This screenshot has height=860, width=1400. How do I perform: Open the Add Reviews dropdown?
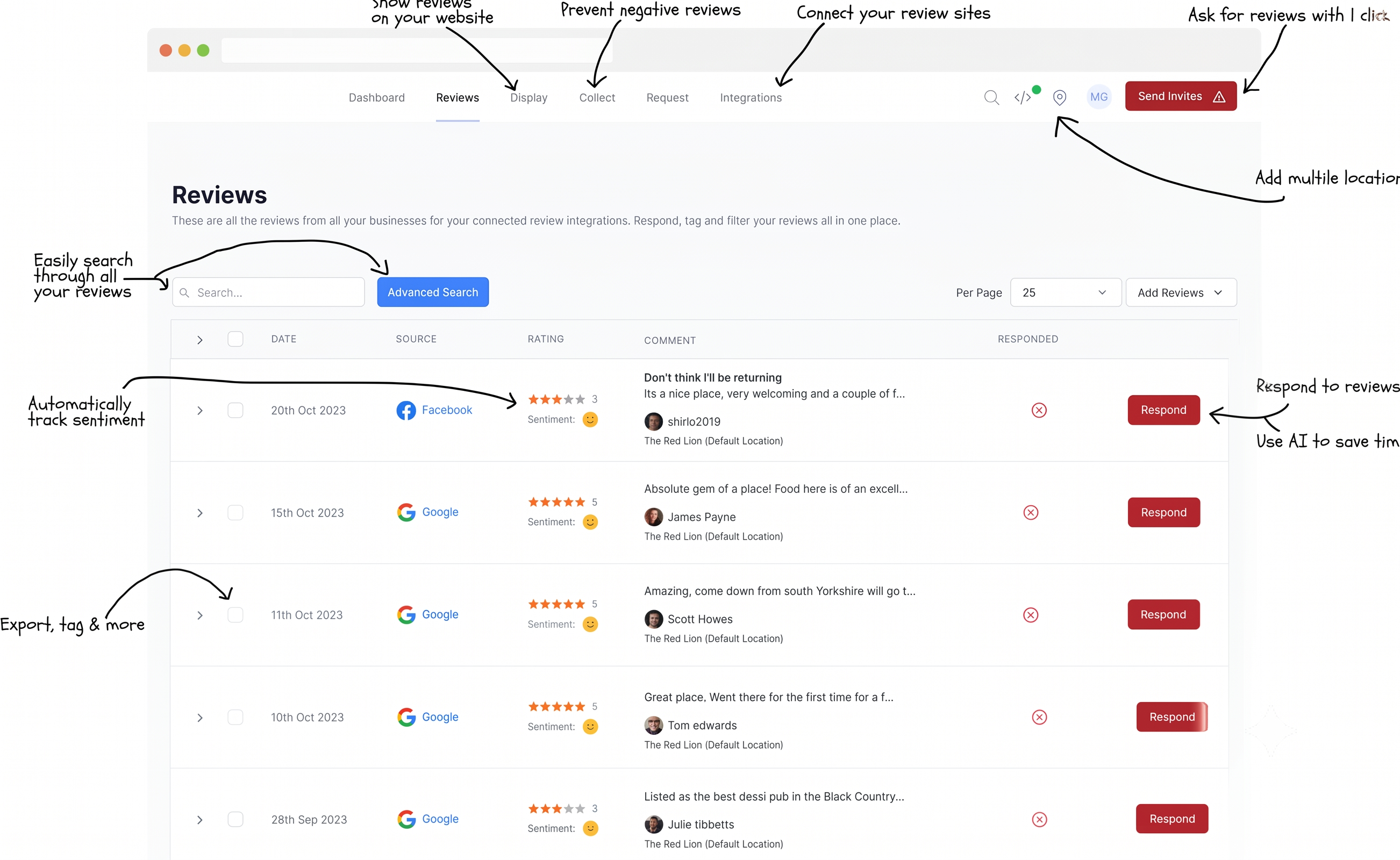[x=1181, y=292]
